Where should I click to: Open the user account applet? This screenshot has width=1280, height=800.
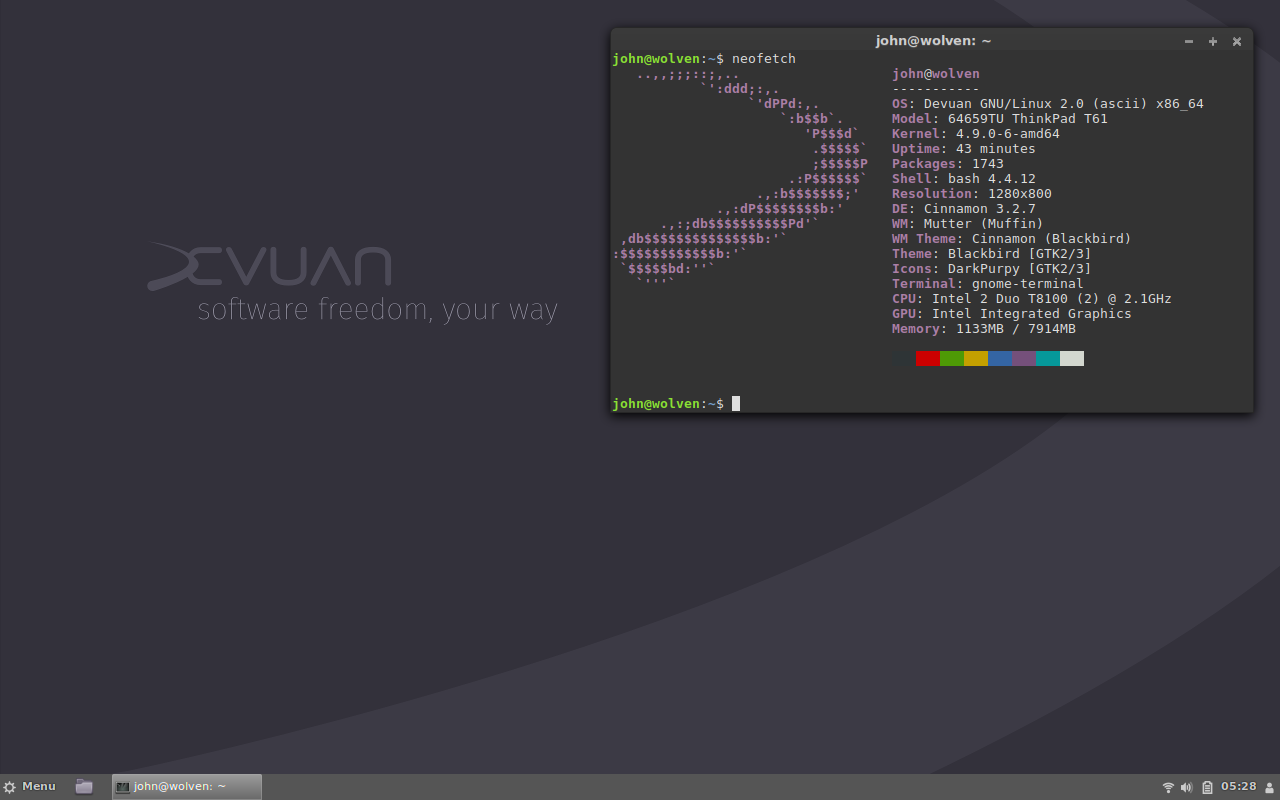[x=1269, y=787]
